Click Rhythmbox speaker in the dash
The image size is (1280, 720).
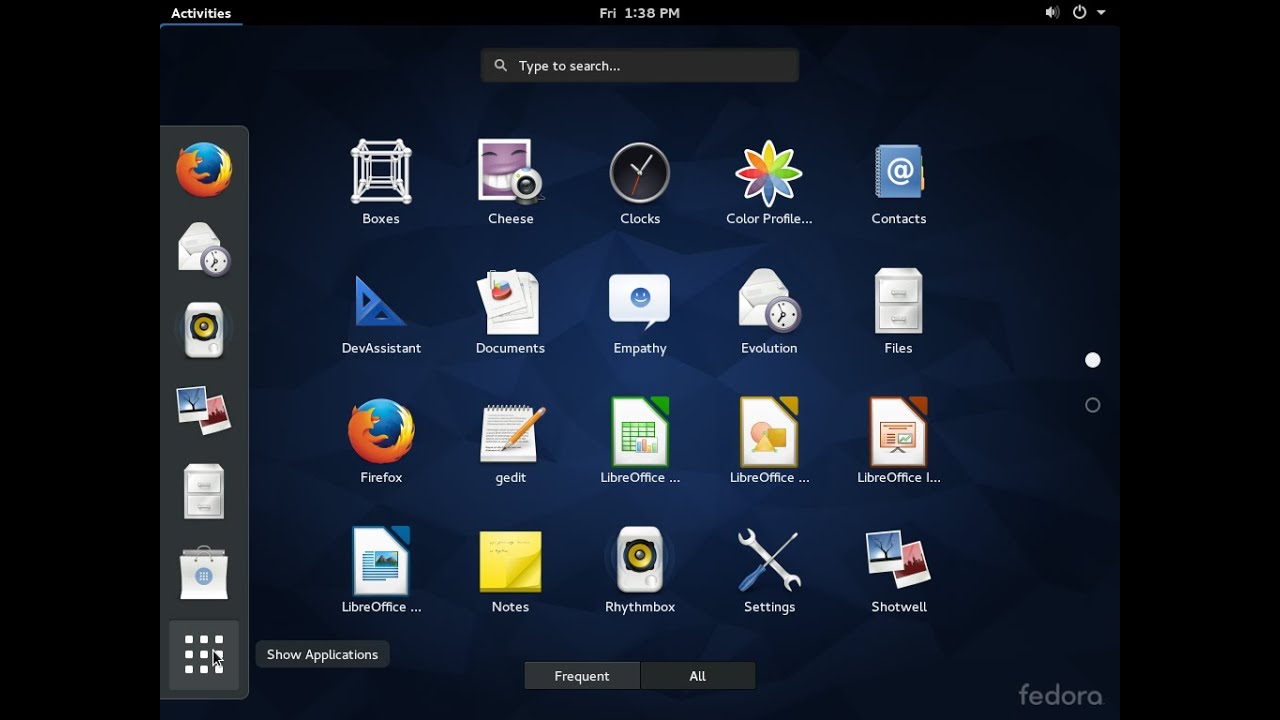204,329
